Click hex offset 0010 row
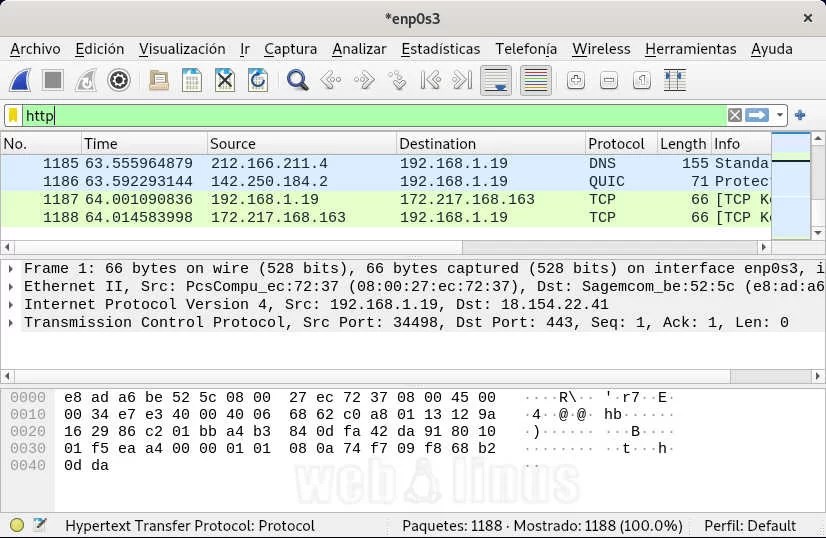Image resolution: width=826 pixels, height=538 pixels. pyautogui.click(x=28, y=414)
